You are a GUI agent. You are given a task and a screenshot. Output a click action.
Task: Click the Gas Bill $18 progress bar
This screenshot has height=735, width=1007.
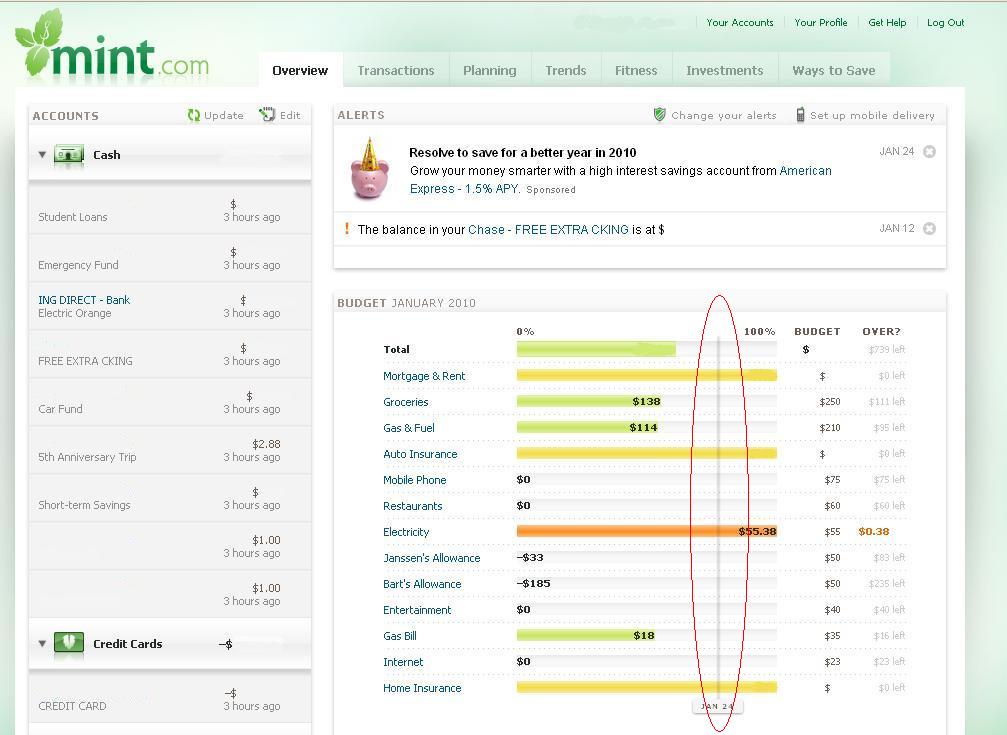point(587,635)
